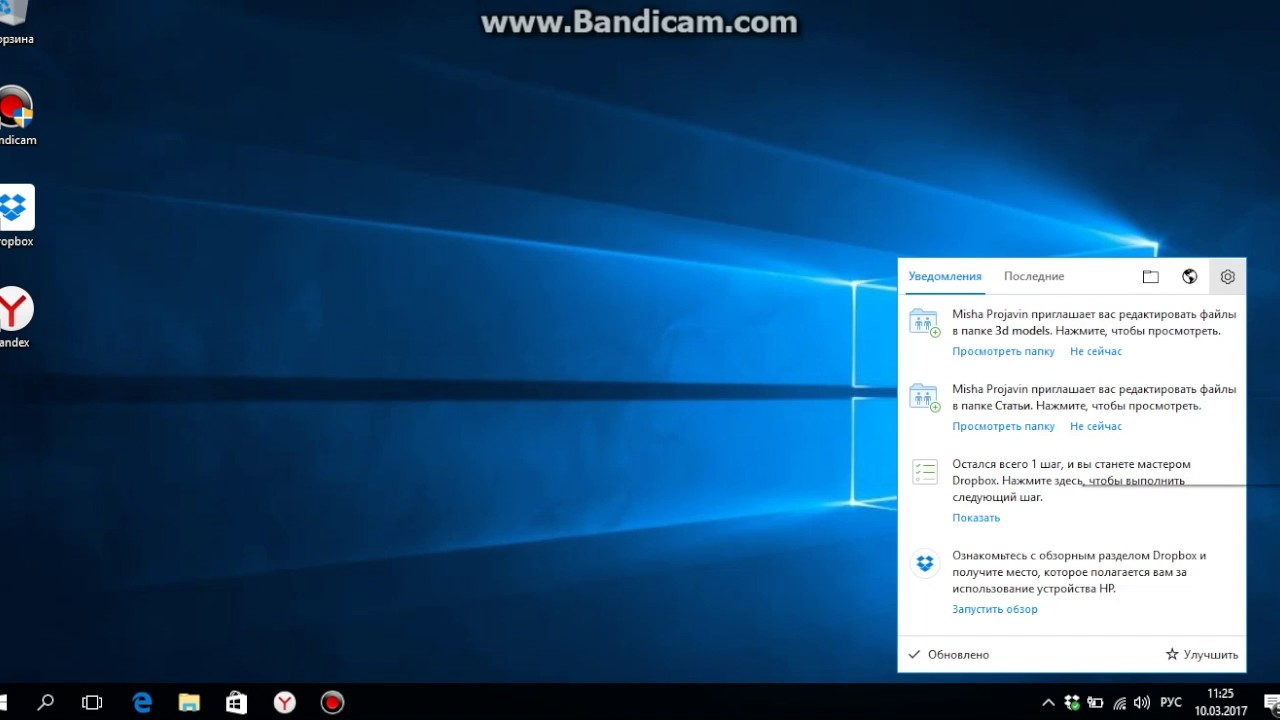The height and width of the screenshot is (720, 1280).
Task: Click shared folder icon of 3d models notification
Action: (x=925, y=322)
